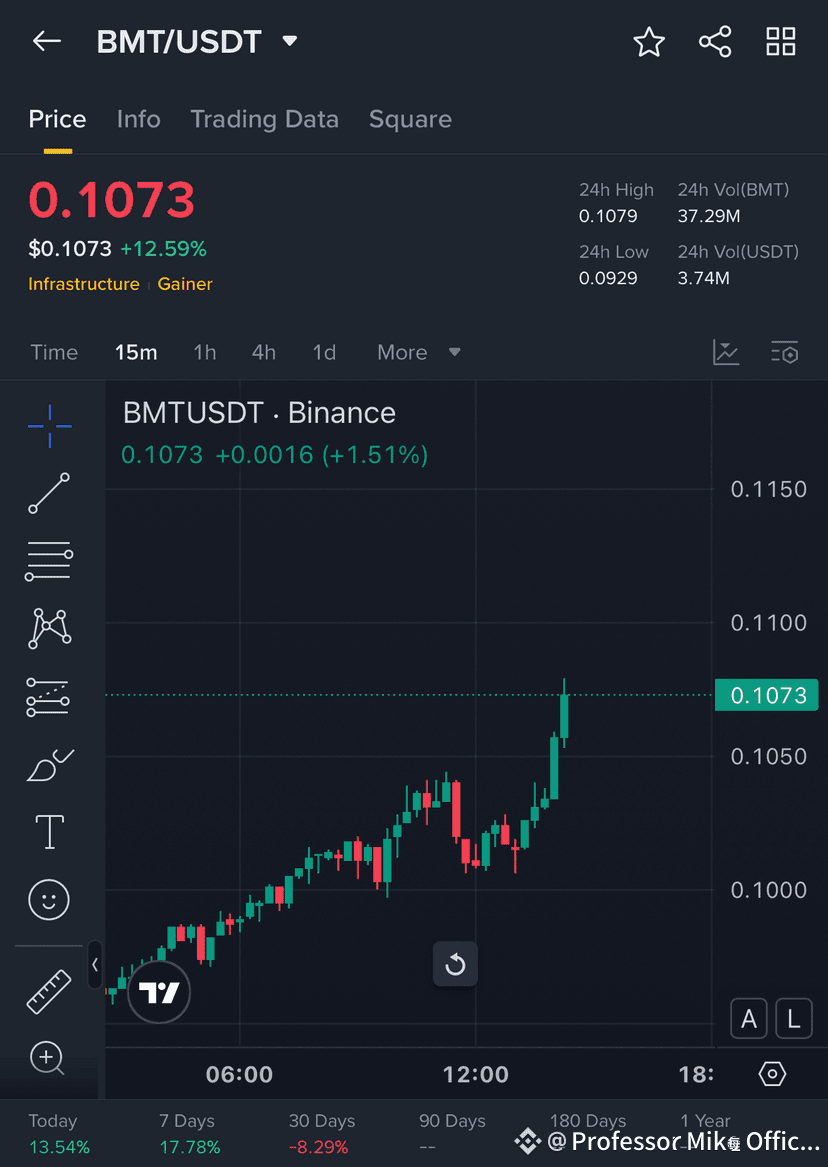828x1167 pixels.
Task: Open the Info tab
Action: (x=138, y=119)
